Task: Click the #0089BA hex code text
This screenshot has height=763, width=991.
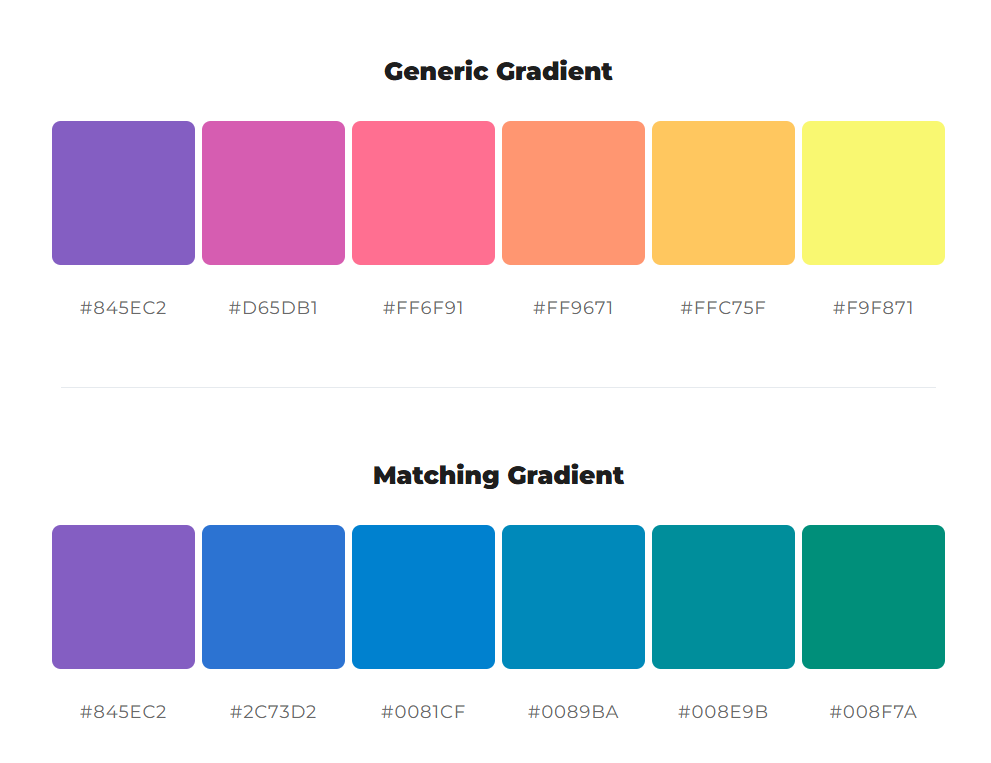Action: pyautogui.click(x=573, y=712)
